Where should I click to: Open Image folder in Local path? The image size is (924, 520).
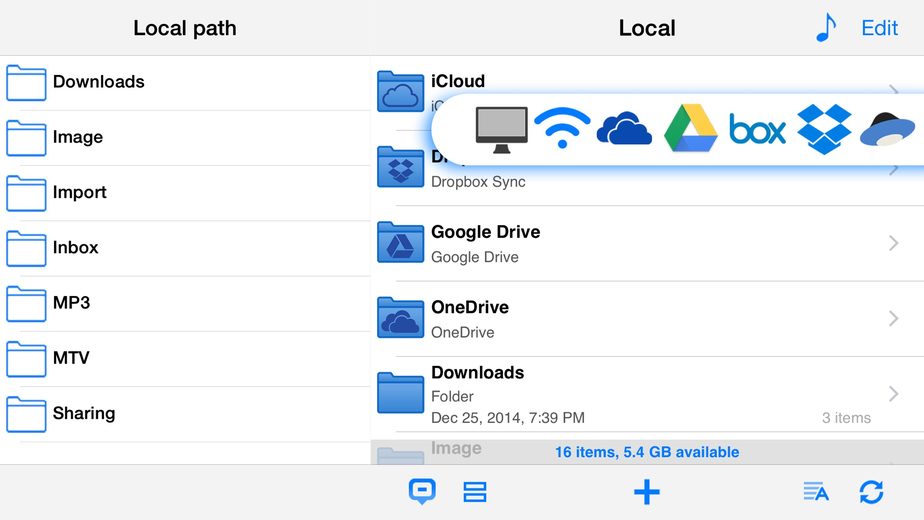click(185, 138)
